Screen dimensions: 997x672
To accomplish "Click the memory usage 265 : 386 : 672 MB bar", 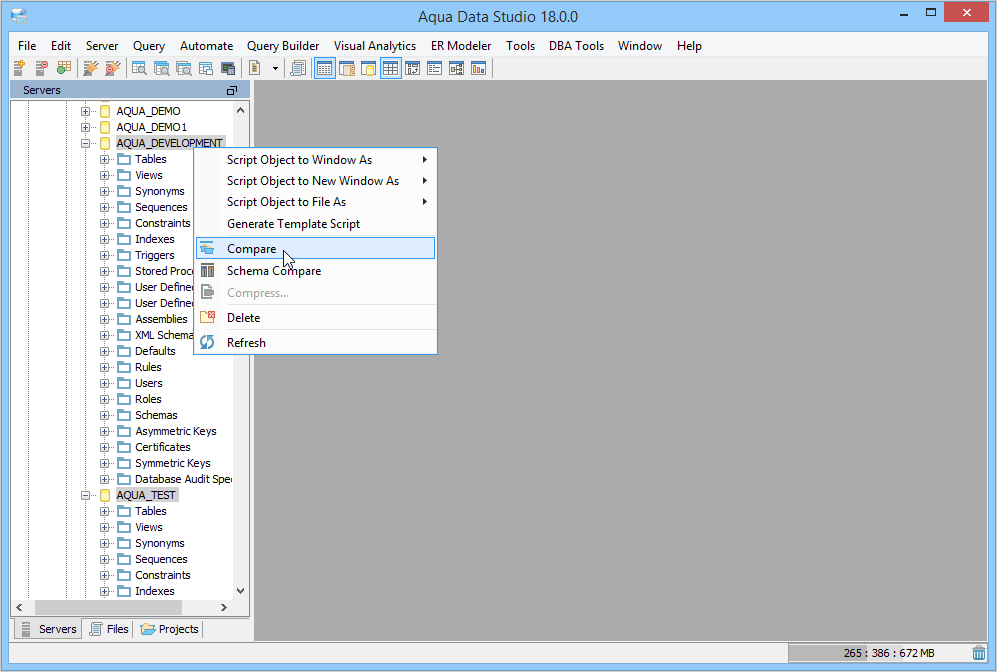I will point(879,653).
